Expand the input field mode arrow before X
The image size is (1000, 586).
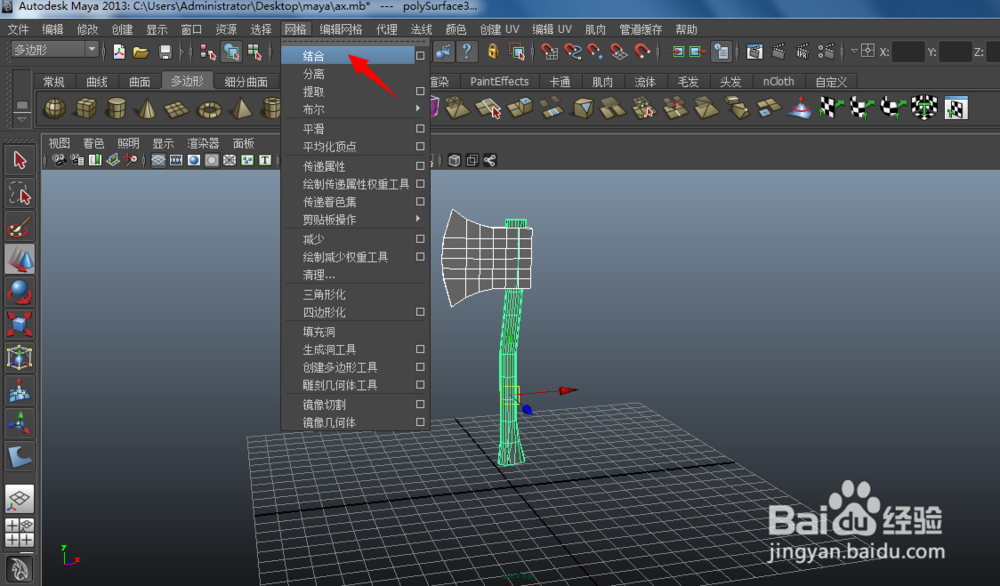[x=854, y=51]
